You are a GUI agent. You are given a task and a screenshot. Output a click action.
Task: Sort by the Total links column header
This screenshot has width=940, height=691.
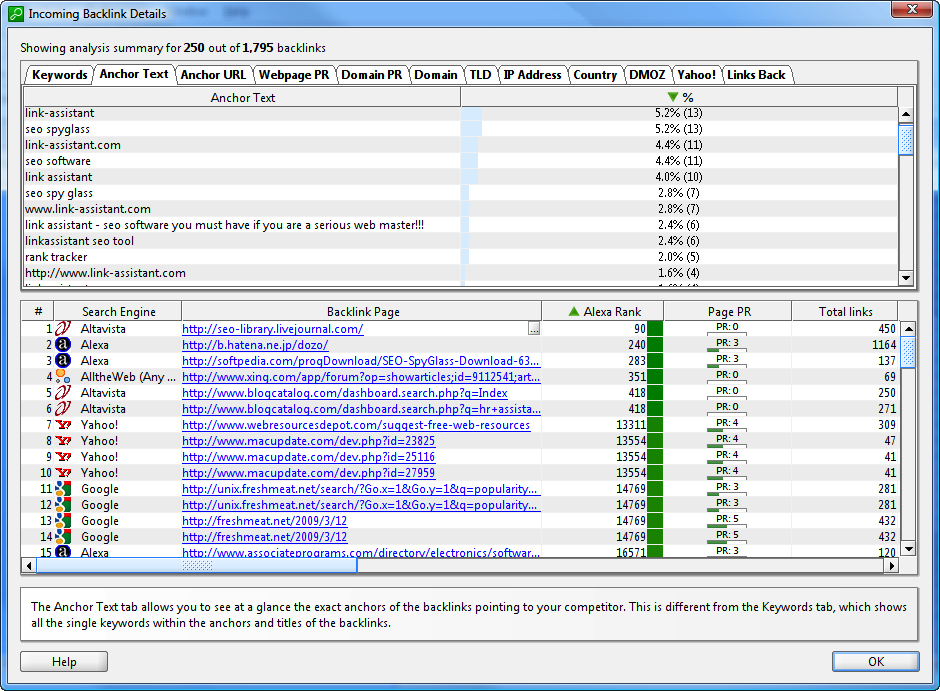click(x=845, y=312)
